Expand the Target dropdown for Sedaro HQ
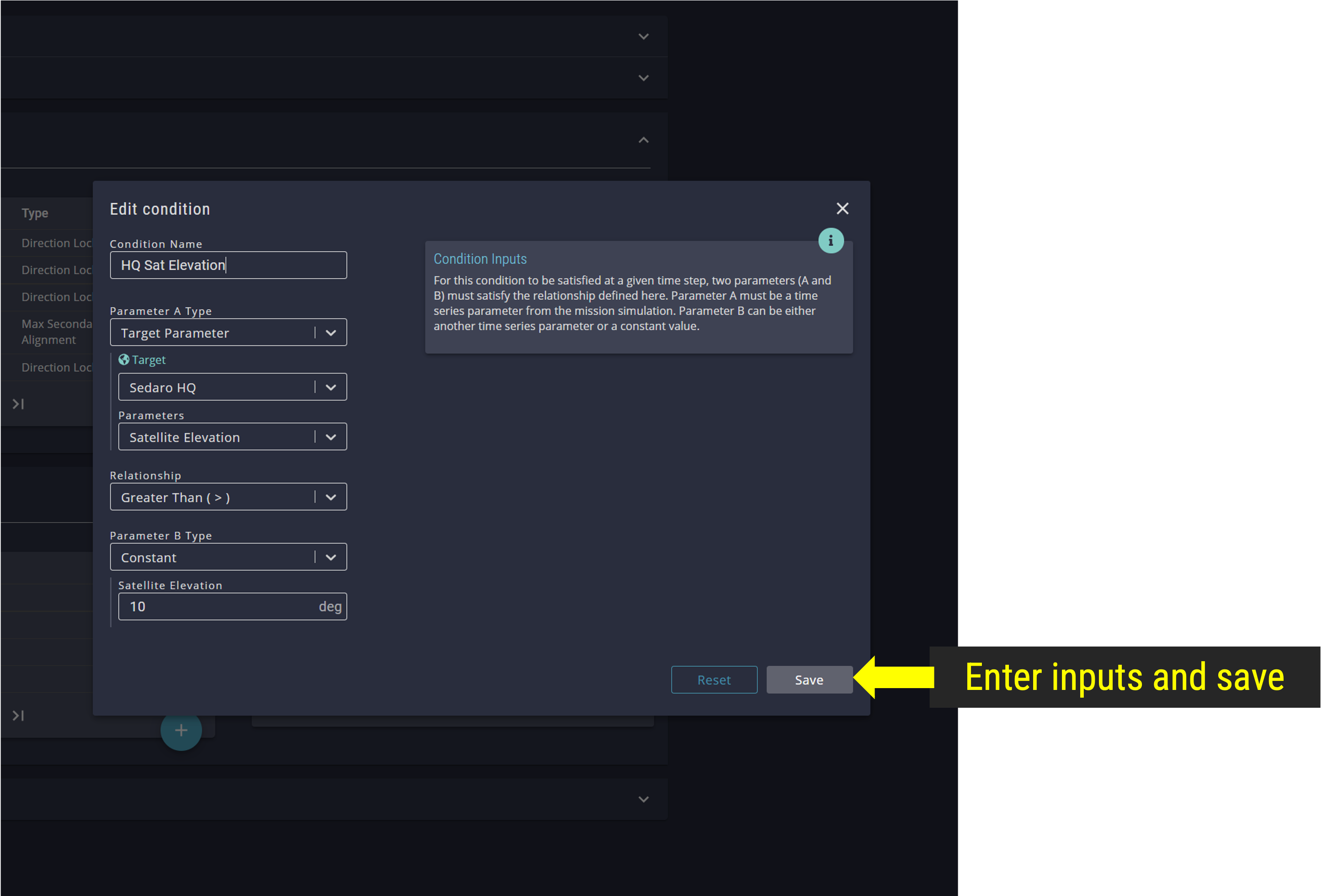Image resolution: width=1322 pixels, height=896 pixels. [330, 387]
